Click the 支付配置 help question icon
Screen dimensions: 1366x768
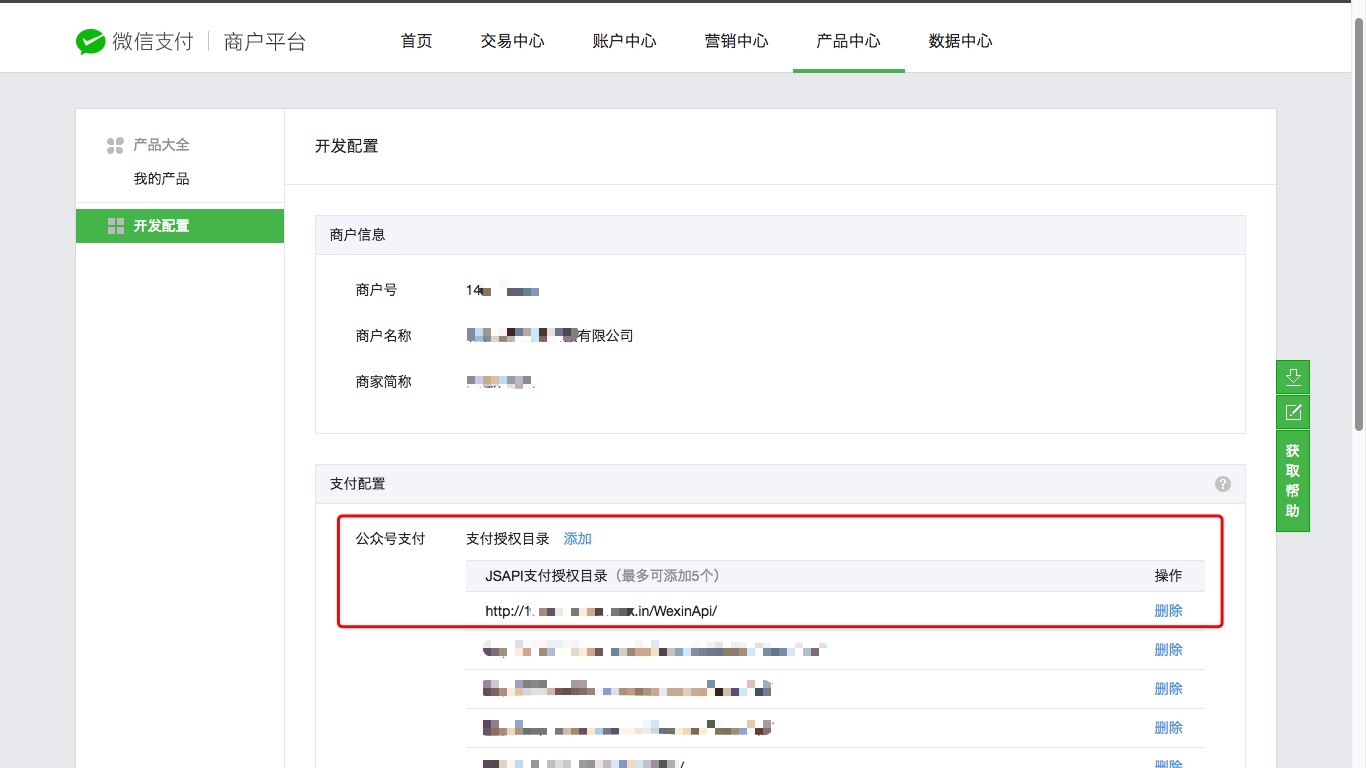(x=1222, y=484)
